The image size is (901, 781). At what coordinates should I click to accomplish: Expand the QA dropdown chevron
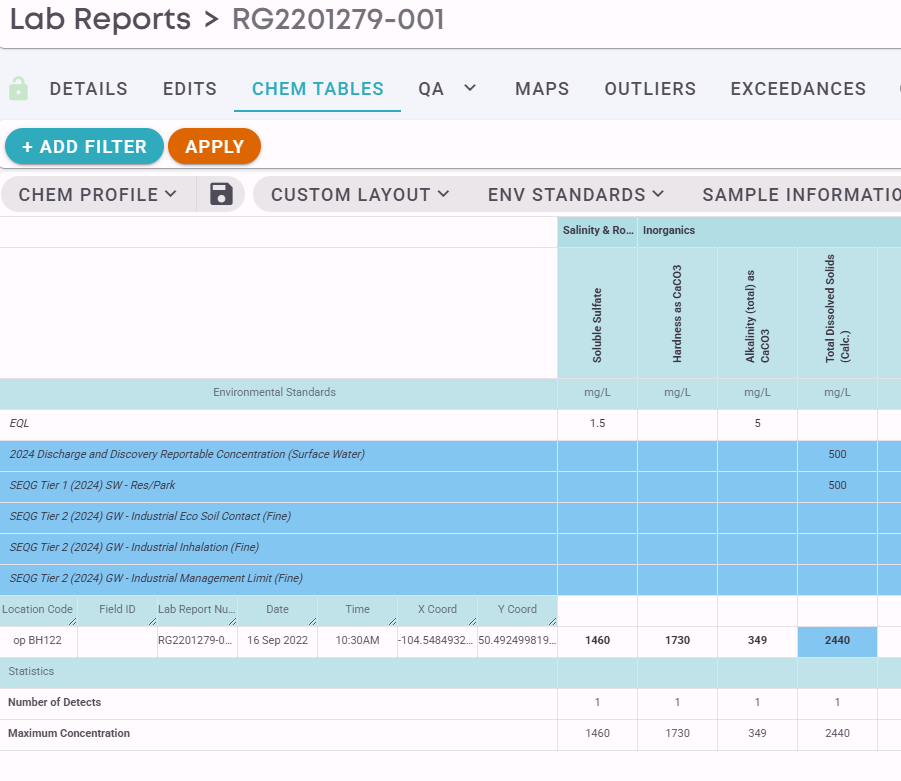(470, 88)
